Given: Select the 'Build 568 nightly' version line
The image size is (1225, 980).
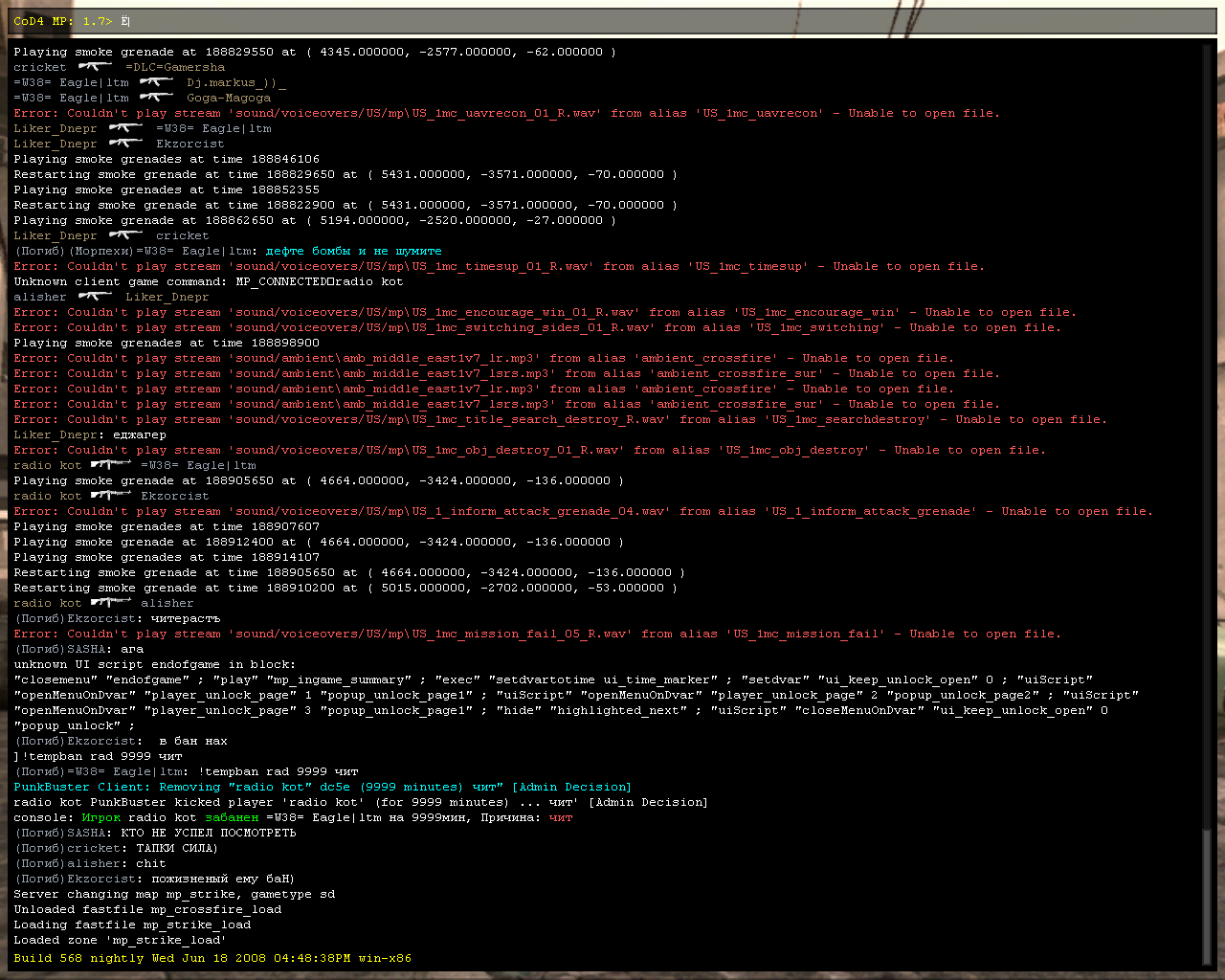Looking at the screenshot, I should (x=212, y=958).
